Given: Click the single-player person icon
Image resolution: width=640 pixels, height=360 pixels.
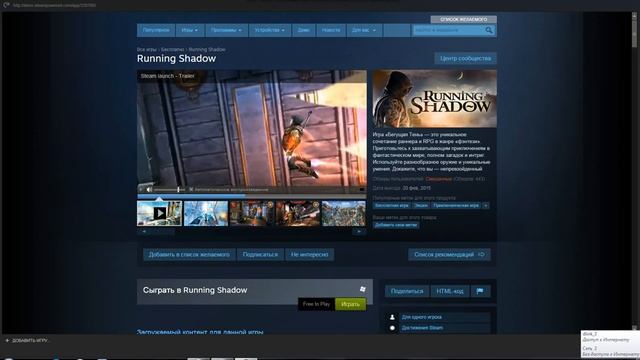Looking at the screenshot, I should [392, 317].
